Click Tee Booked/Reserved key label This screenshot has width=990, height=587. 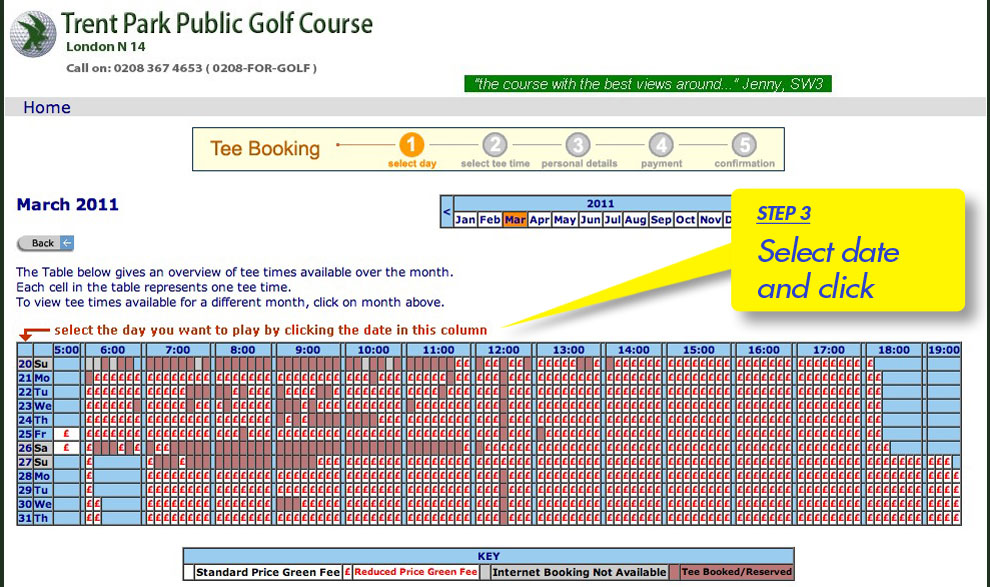tap(736, 572)
